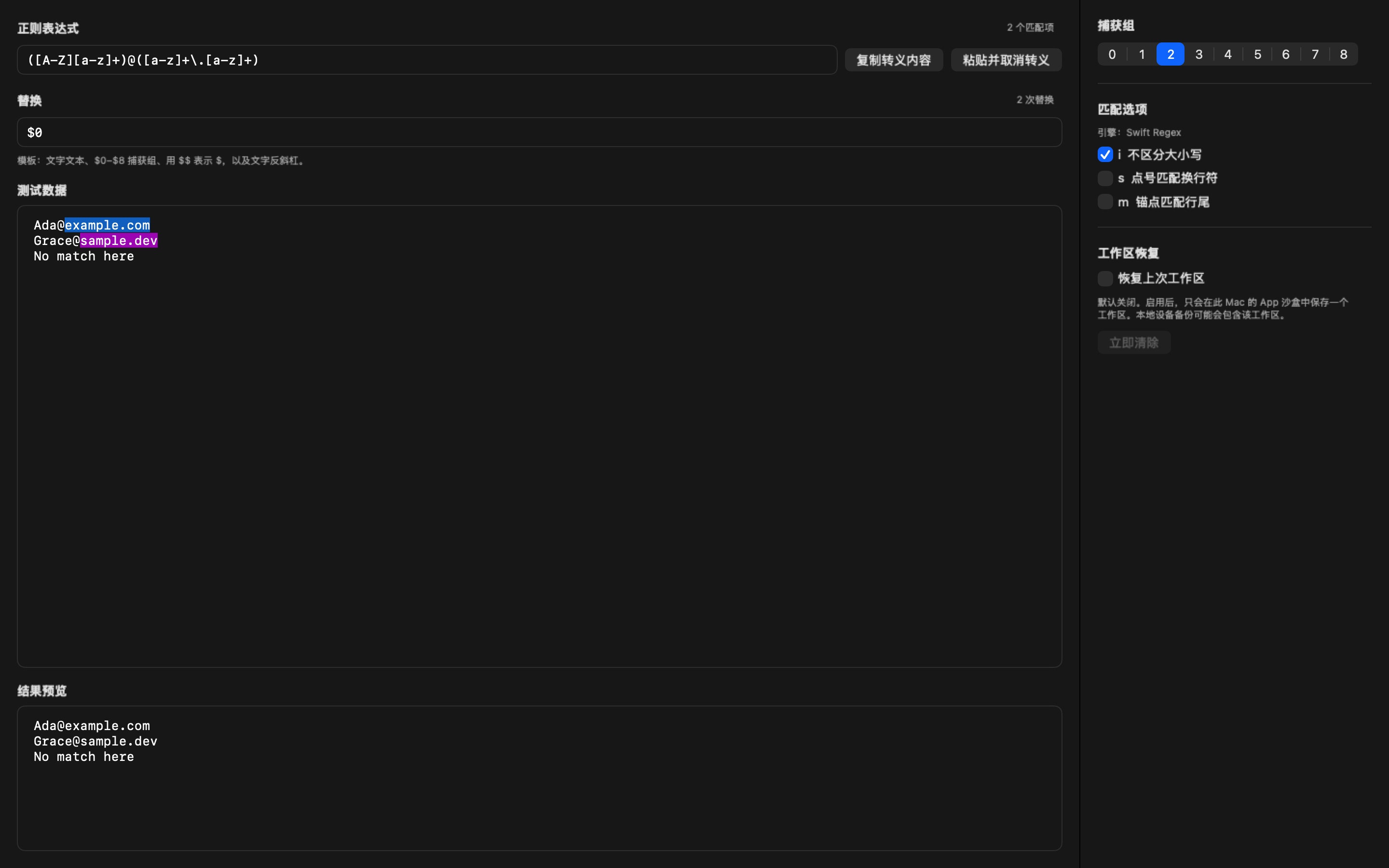Select capture group 7 segment
The image size is (1389, 868).
click(1315, 54)
